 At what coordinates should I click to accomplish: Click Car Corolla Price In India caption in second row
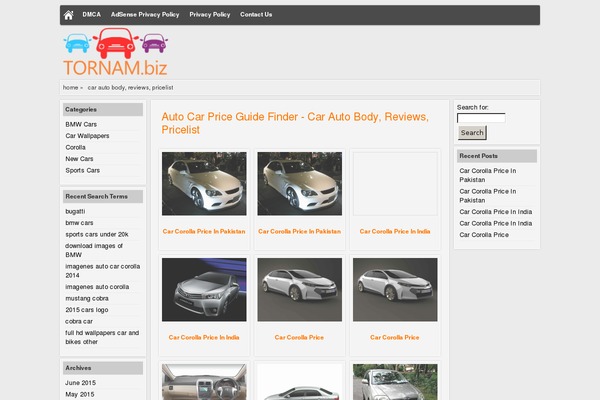click(204, 338)
